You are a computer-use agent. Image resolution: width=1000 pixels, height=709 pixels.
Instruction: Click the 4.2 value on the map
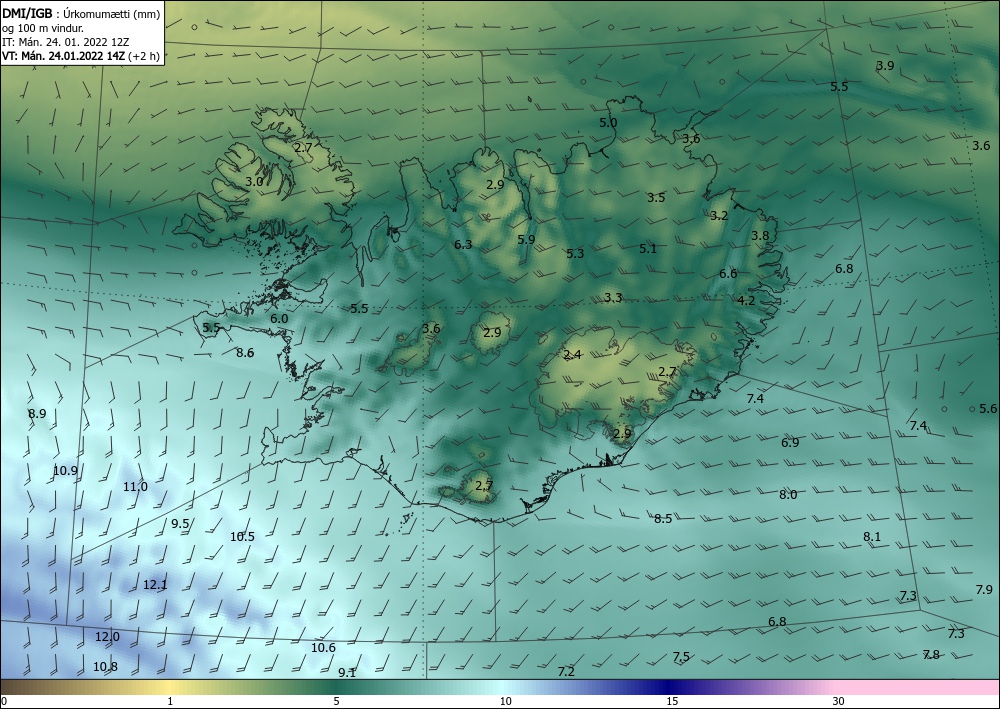pyautogui.click(x=746, y=300)
